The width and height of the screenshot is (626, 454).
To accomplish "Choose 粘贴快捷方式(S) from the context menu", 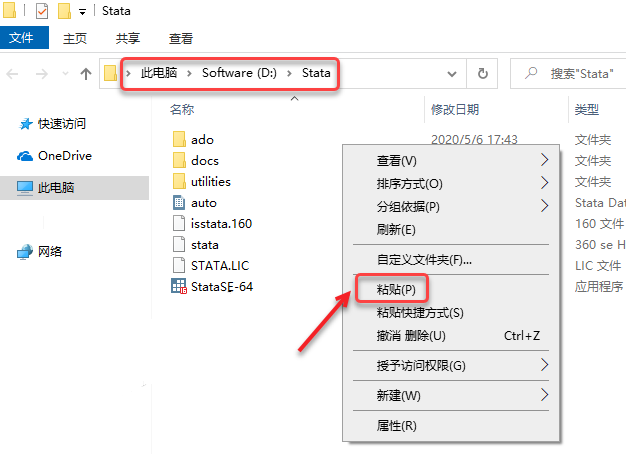I will (x=451, y=313).
